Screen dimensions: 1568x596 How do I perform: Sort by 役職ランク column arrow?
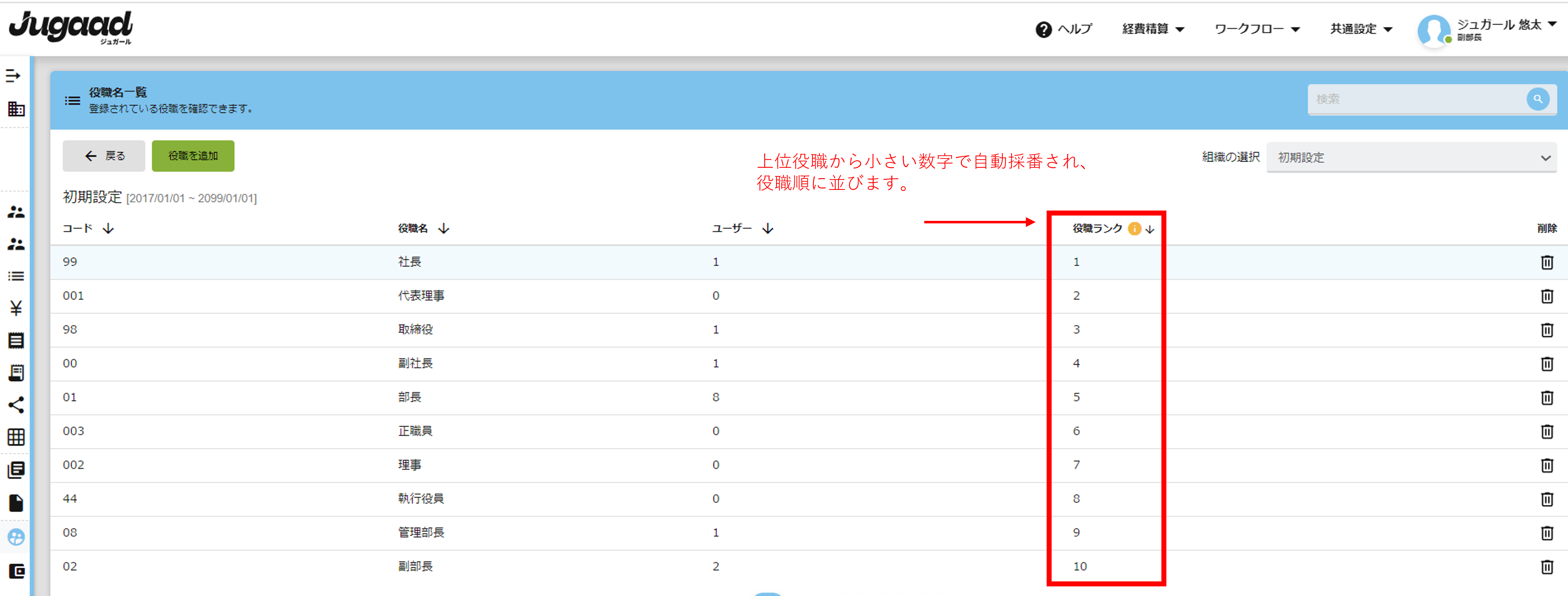pyautogui.click(x=1150, y=229)
